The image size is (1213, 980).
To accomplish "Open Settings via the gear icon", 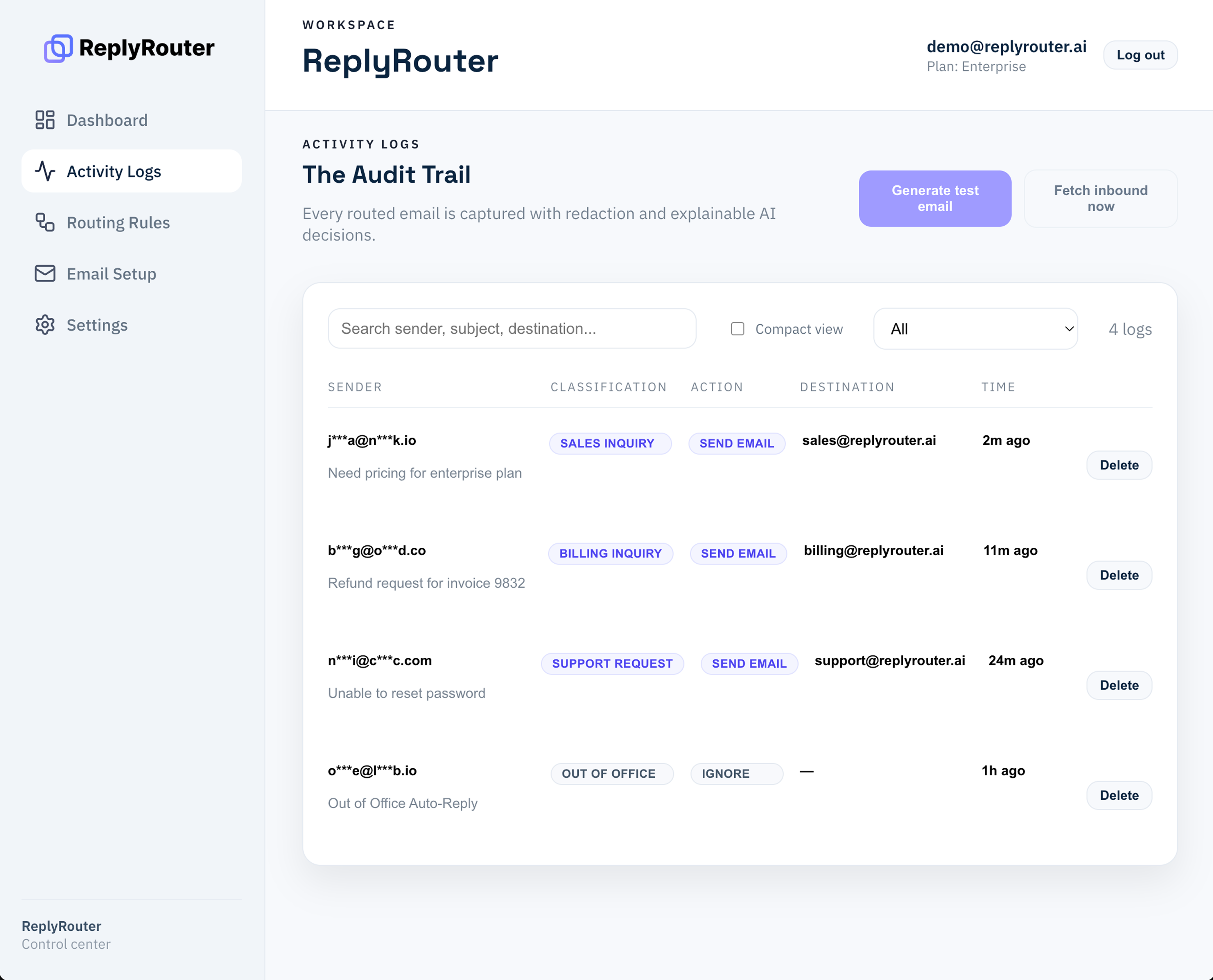I will [45, 325].
